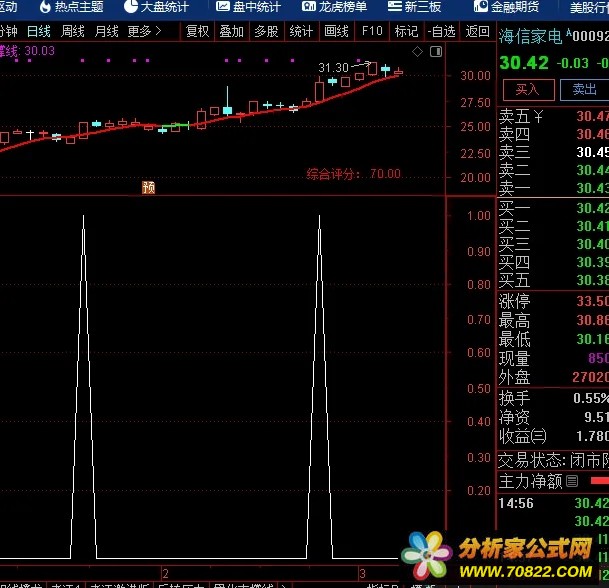Open 新三板 with the bars icon
Image resolution: width=609 pixels, height=588 pixels.
(x=414, y=6)
